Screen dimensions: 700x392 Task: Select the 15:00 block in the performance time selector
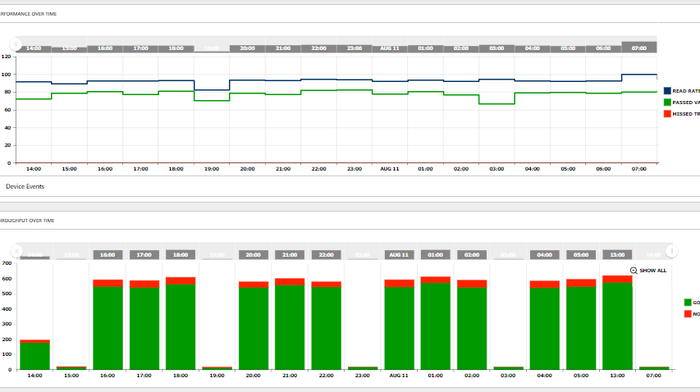pos(69,50)
